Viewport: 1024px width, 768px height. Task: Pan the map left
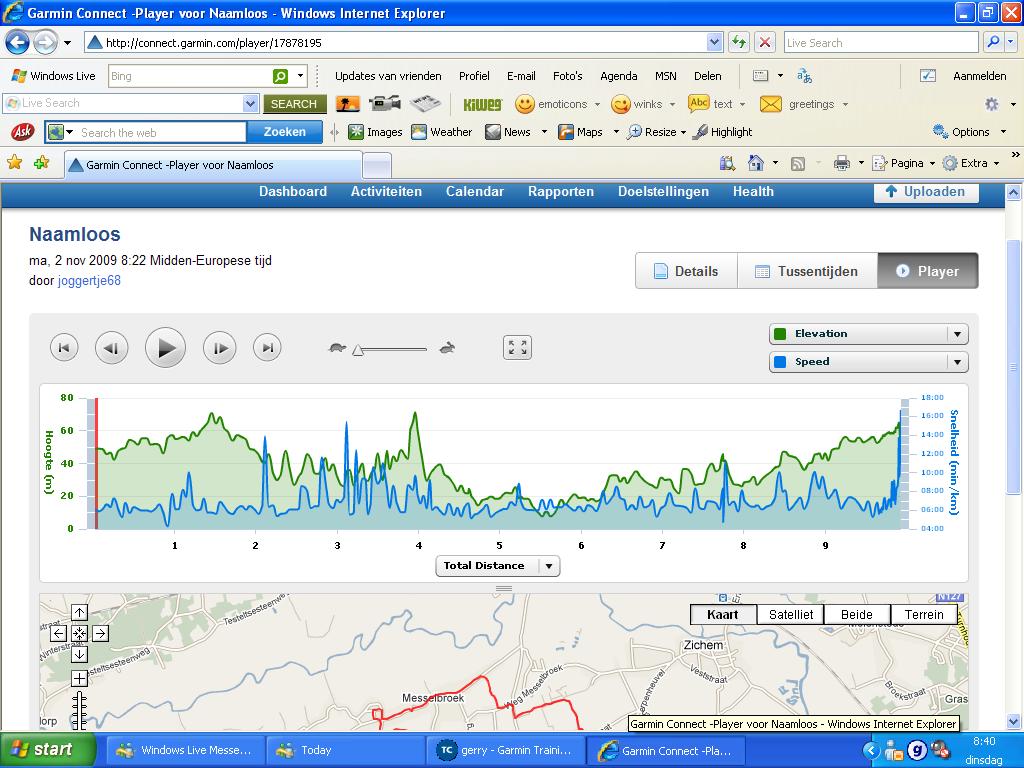tap(58, 633)
